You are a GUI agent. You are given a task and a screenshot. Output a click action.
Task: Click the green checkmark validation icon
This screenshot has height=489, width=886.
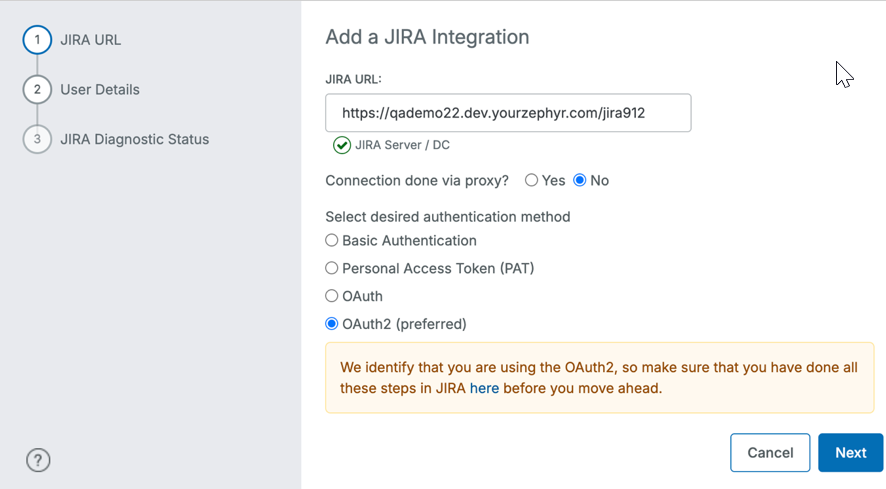point(342,145)
